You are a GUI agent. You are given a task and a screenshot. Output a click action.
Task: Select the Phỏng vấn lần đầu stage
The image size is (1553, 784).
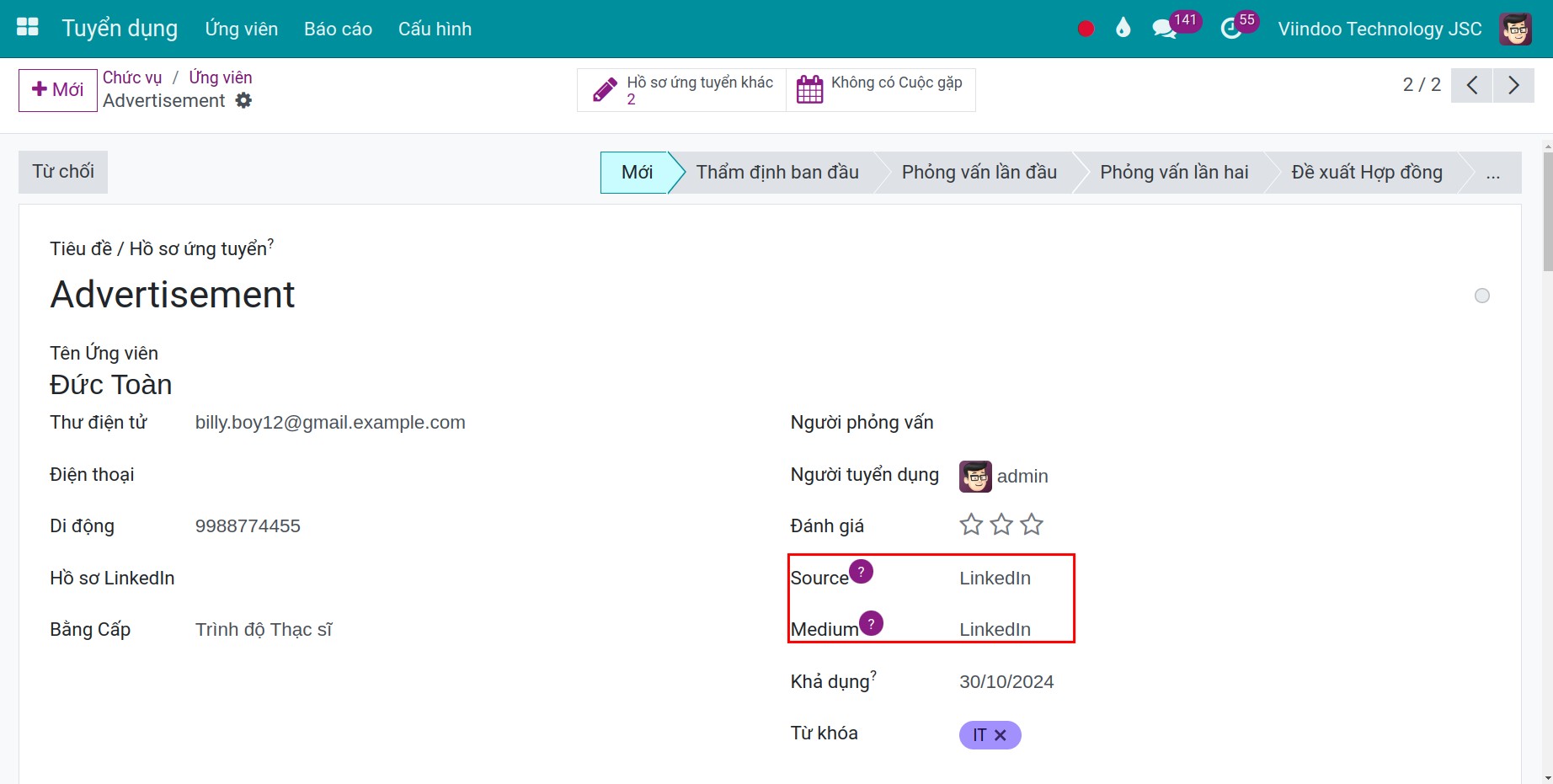979,173
